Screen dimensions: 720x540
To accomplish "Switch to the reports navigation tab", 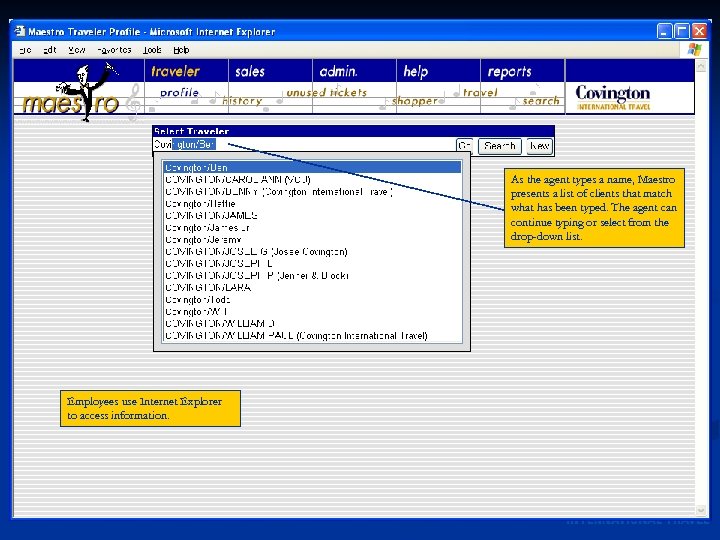I will pos(509,71).
